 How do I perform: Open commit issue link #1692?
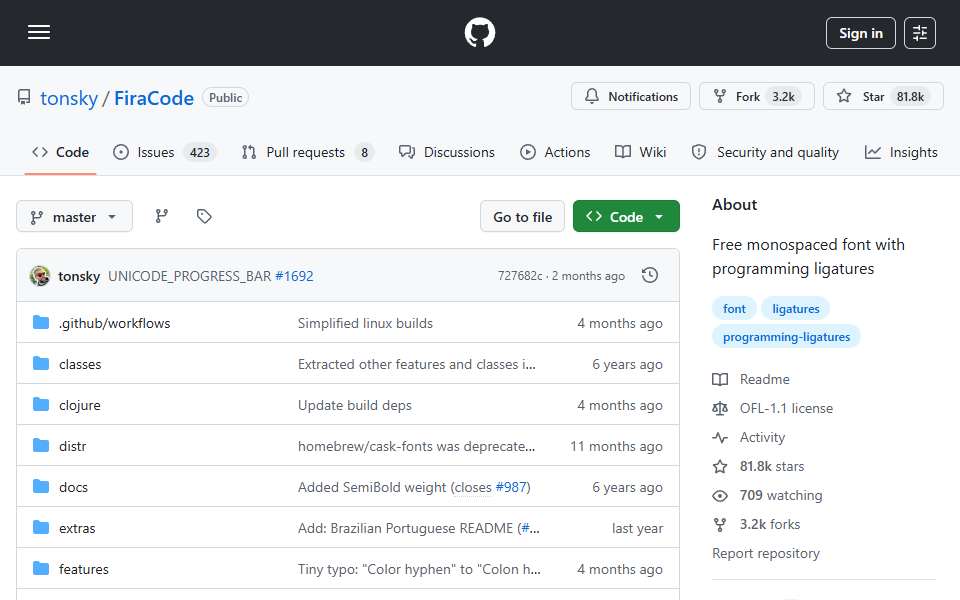coord(294,276)
